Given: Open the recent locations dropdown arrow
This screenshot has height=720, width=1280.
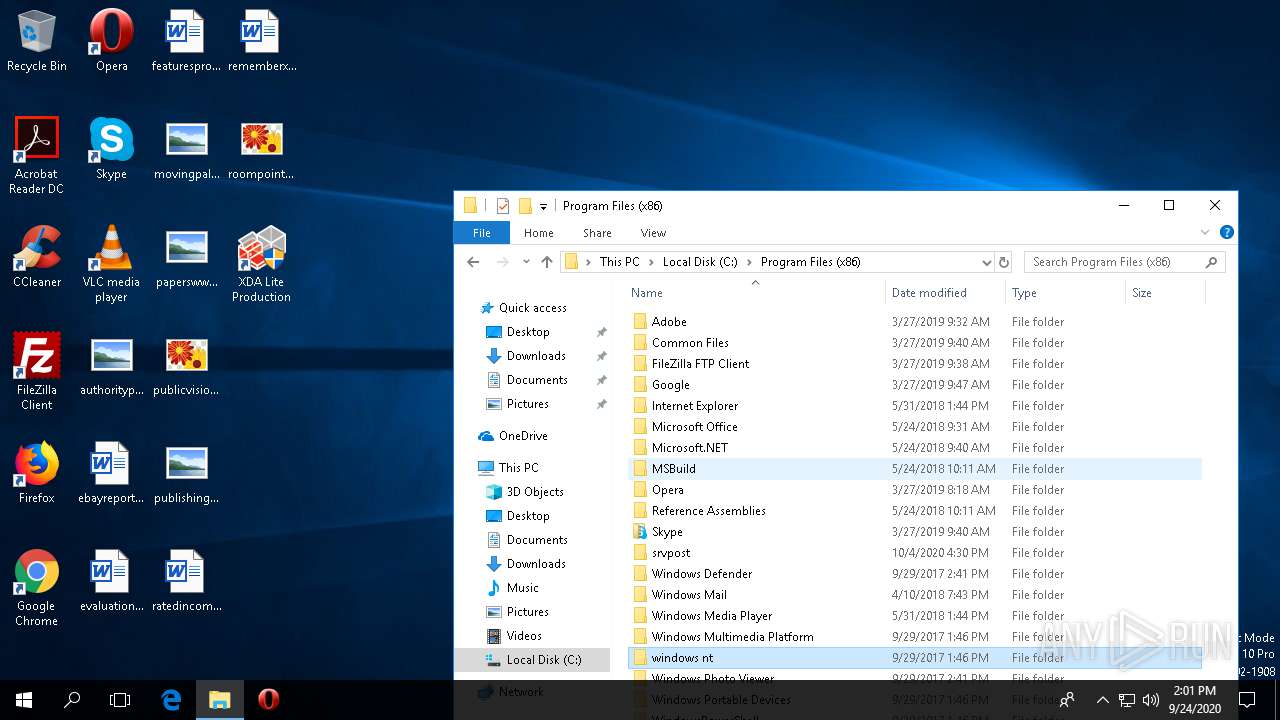Looking at the screenshot, I should 526,262.
